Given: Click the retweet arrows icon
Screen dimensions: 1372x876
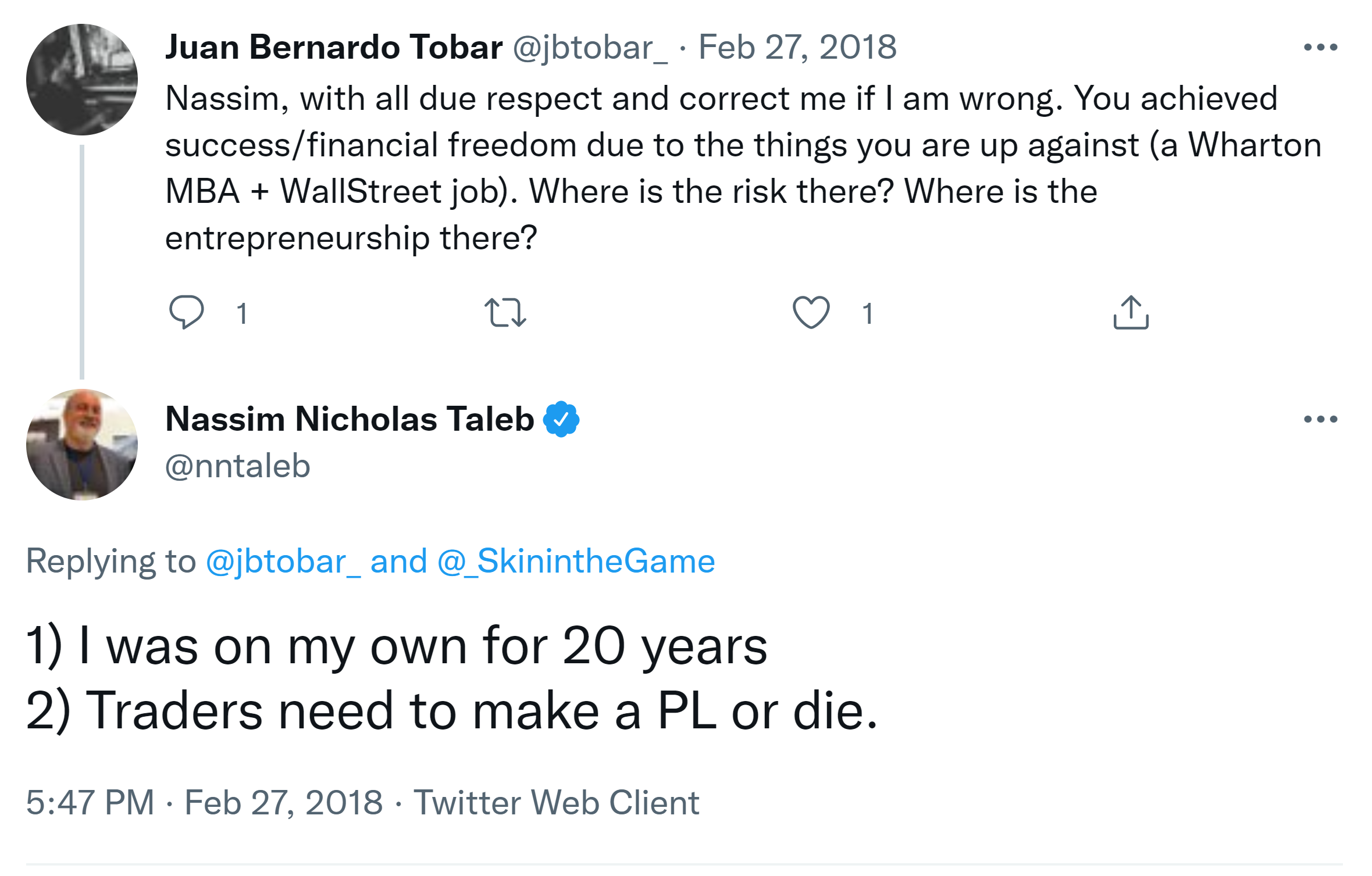Looking at the screenshot, I should [505, 312].
